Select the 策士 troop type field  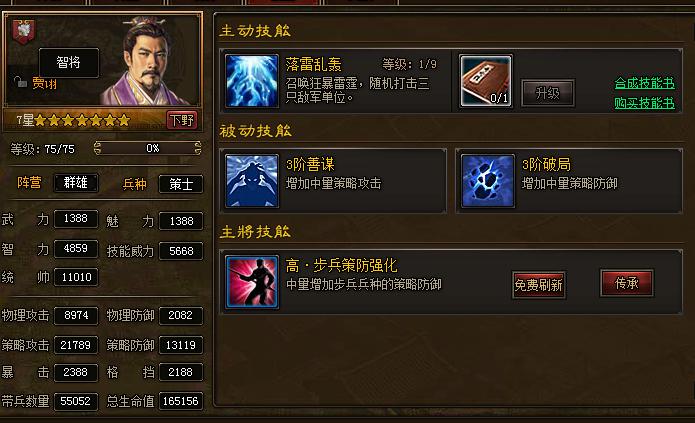(181, 184)
